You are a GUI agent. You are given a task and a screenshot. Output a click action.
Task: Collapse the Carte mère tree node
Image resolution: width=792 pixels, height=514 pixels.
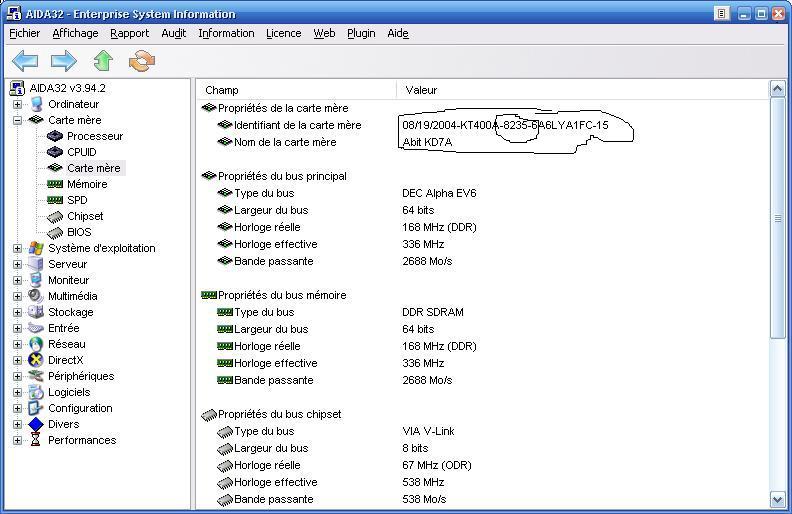[x=17, y=120]
